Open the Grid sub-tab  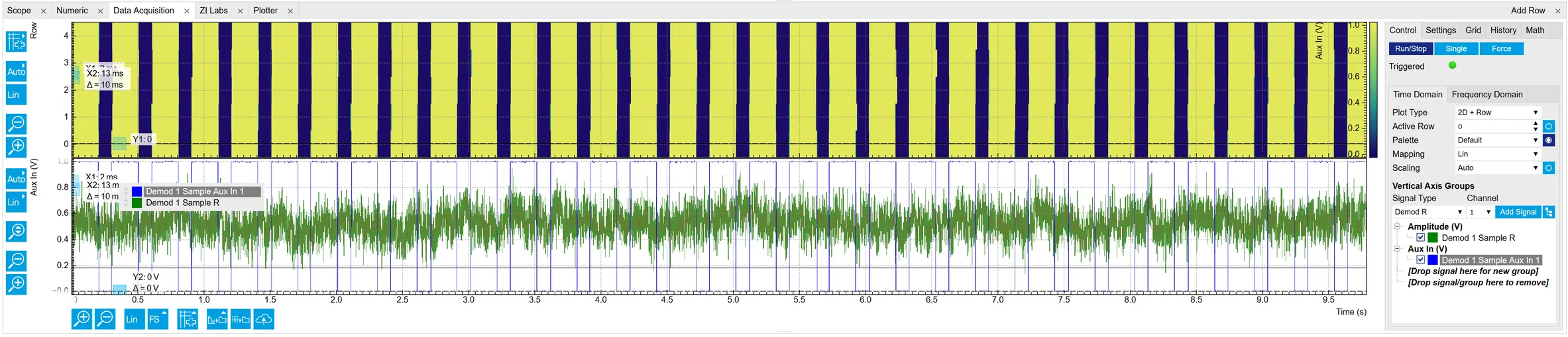[x=1473, y=30]
